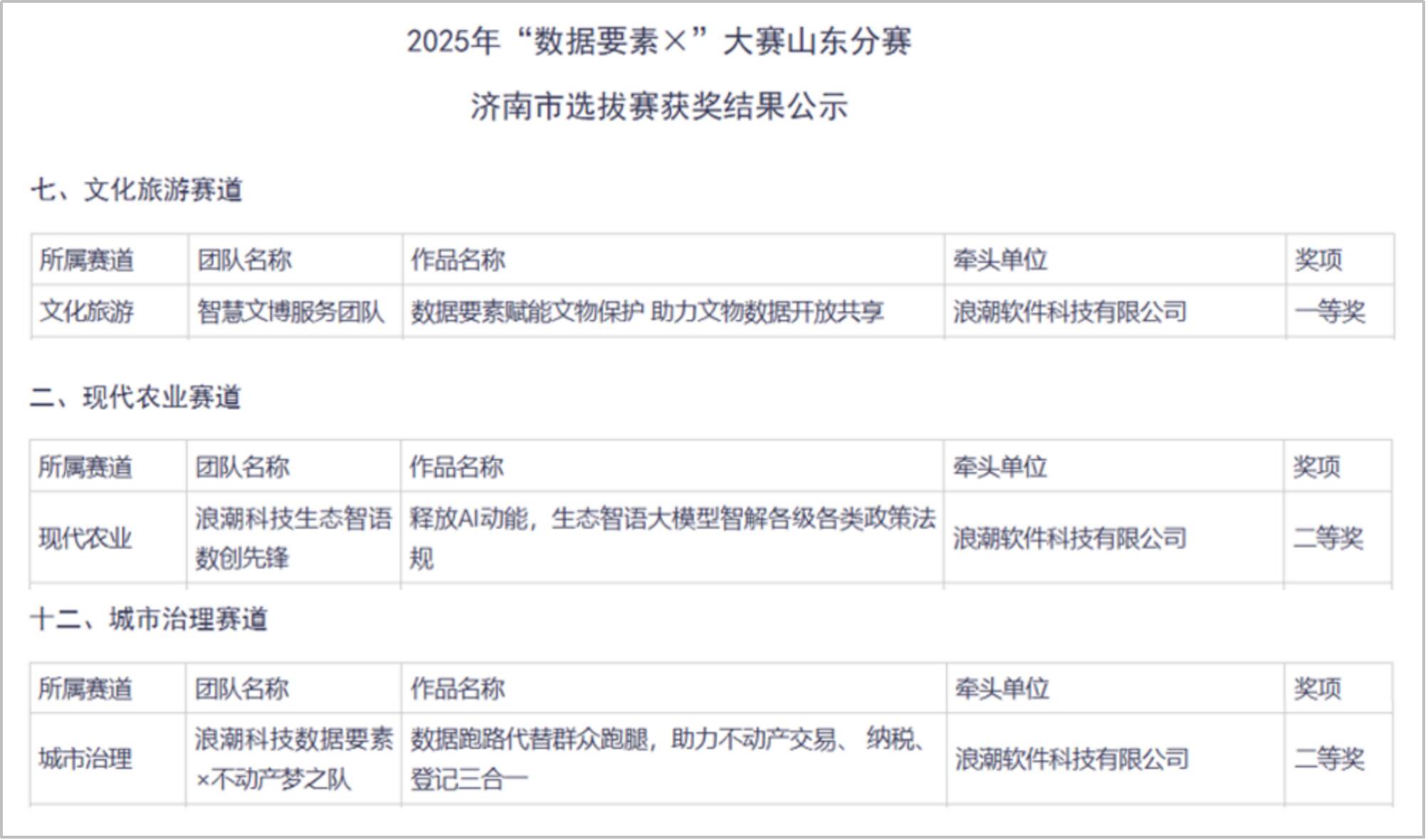The height and width of the screenshot is (840, 1428).
Task: Click the section heading '七、文化旅游赛道'
Action: [137, 190]
